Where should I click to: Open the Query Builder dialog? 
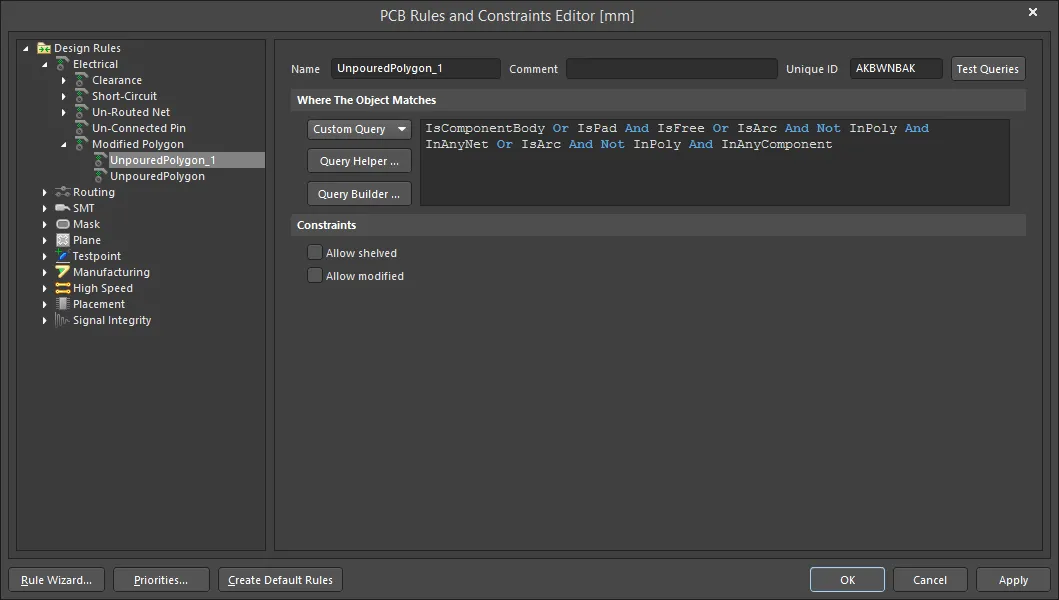tap(359, 194)
